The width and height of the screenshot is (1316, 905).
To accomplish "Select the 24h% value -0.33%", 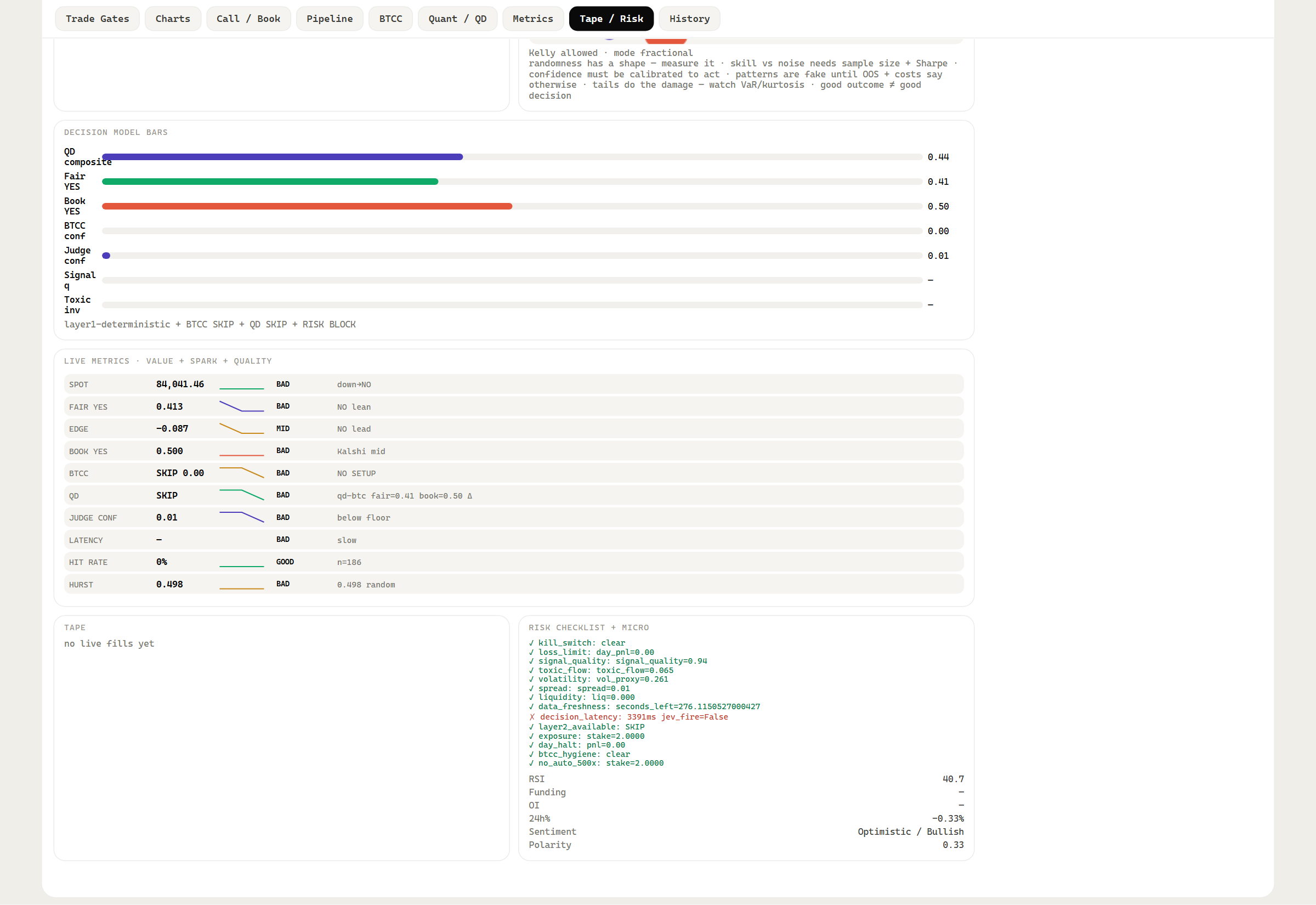I will click(948, 818).
